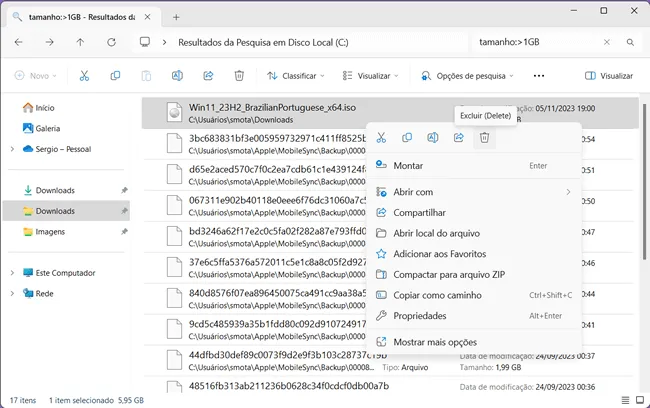Click the trash icon in the top toolbar

tap(239, 75)
